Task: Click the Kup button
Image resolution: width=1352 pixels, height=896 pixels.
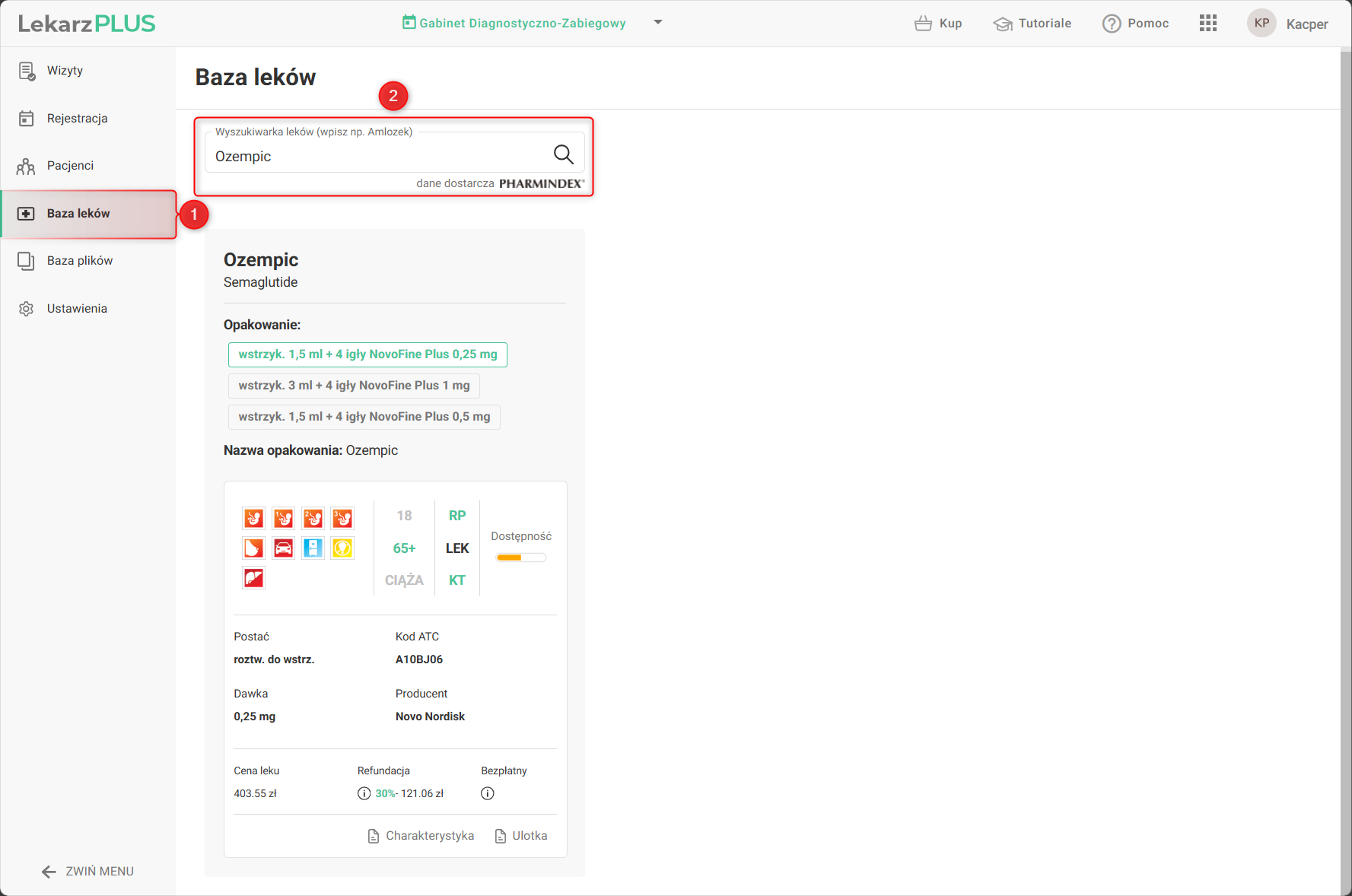Action: [938, 24]
